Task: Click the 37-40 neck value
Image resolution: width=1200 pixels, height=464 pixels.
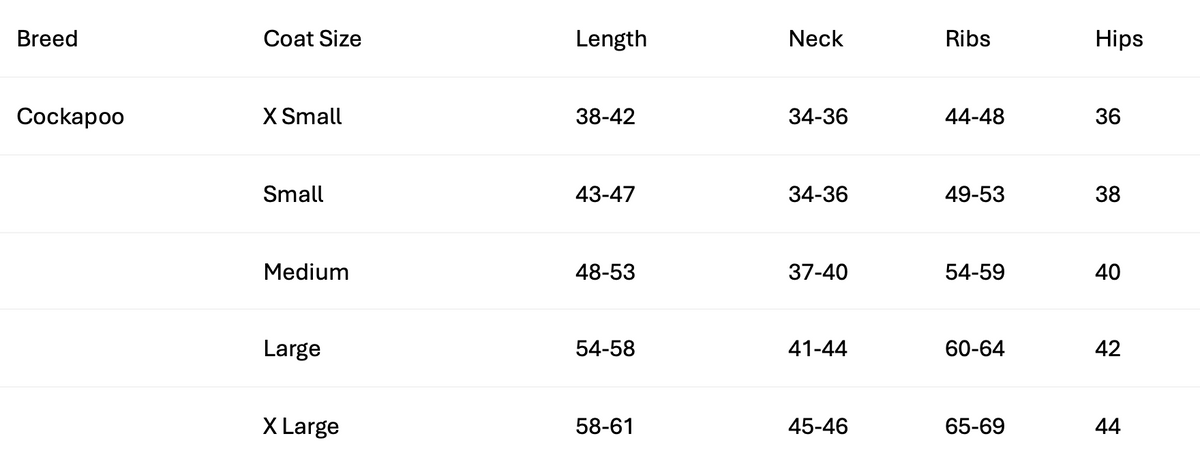Action: (817, 272)
